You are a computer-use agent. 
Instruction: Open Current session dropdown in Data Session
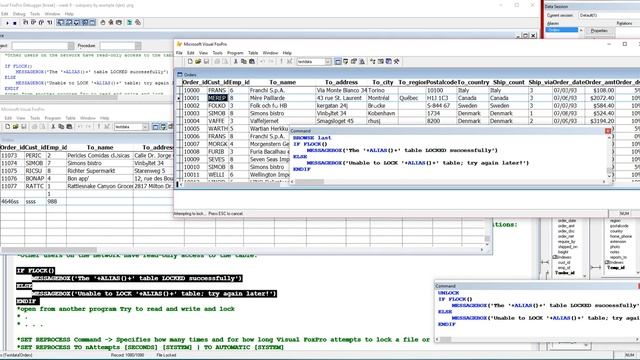[609, 15]
